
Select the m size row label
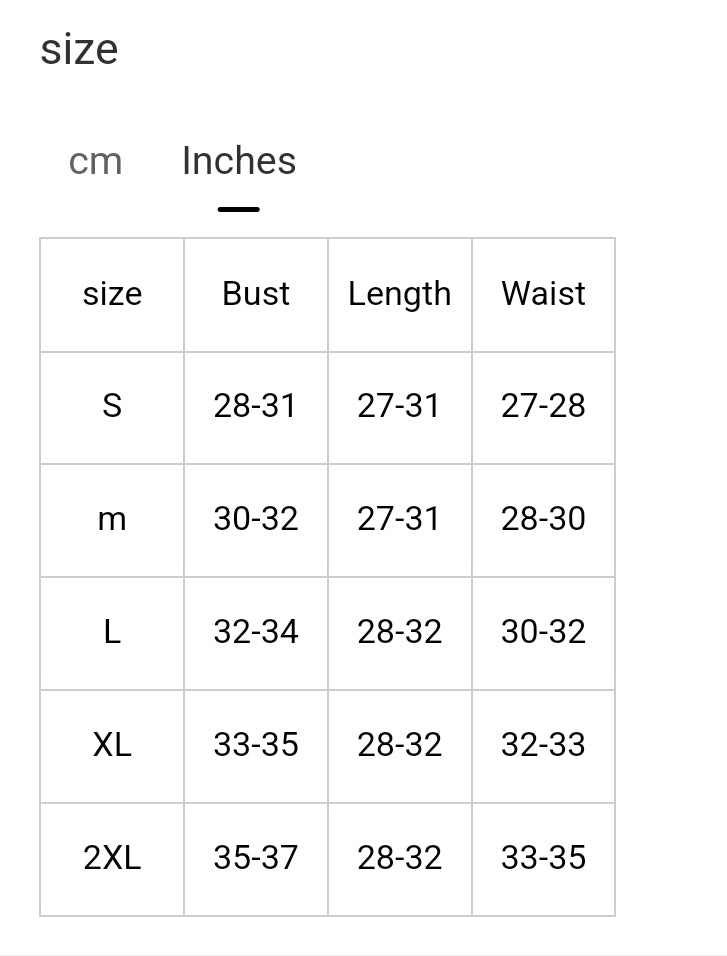112,519
